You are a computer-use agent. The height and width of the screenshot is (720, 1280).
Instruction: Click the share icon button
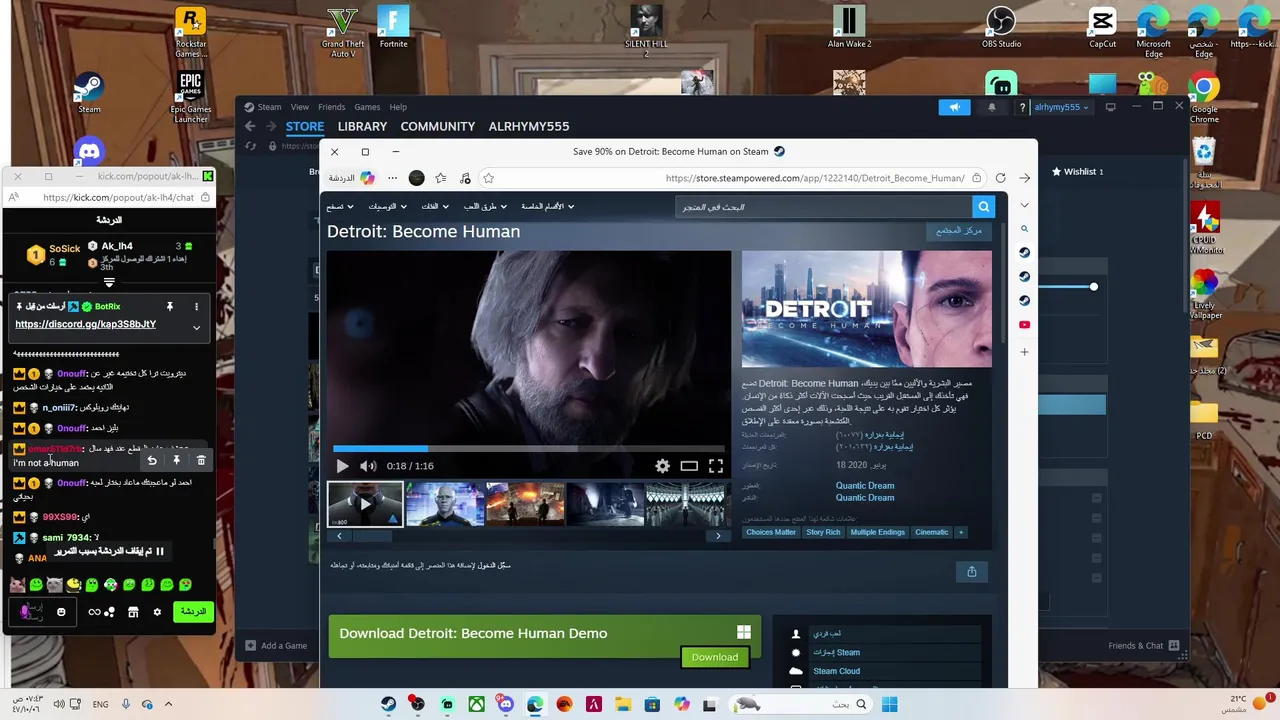pyautogui.click(x=971, y=572)
